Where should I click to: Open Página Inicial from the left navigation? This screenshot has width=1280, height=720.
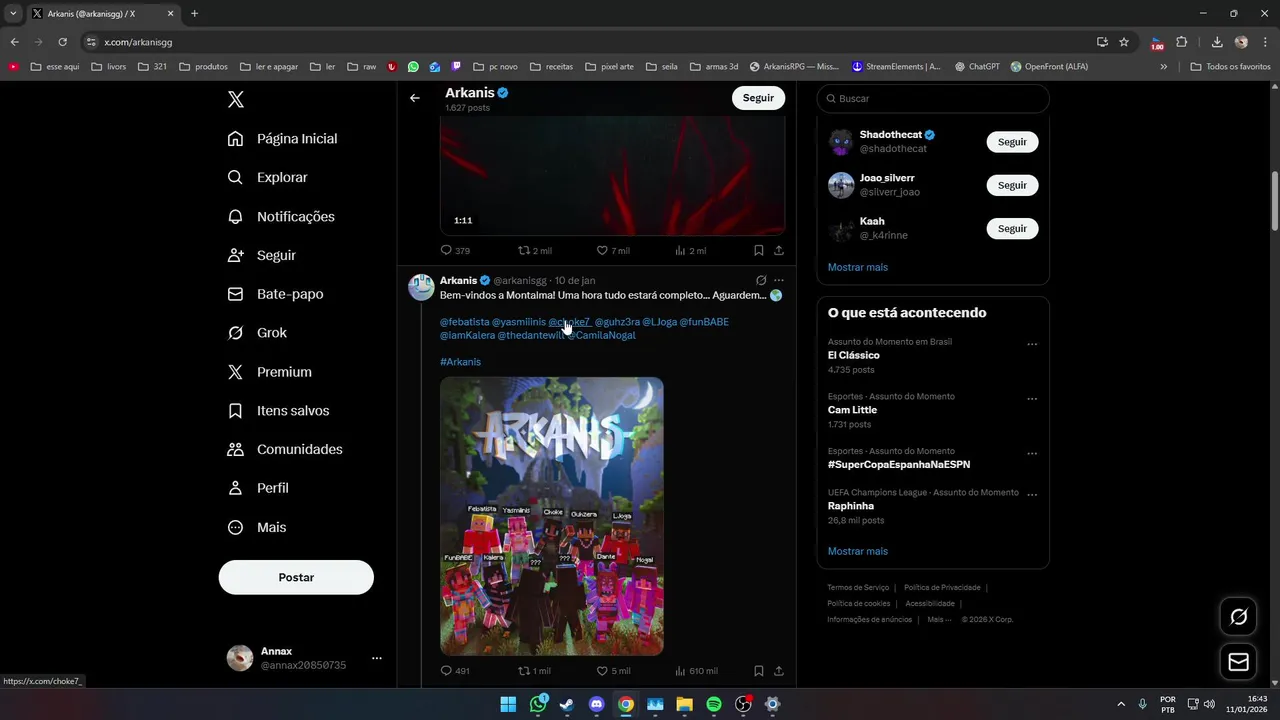[x=282, y=138]
